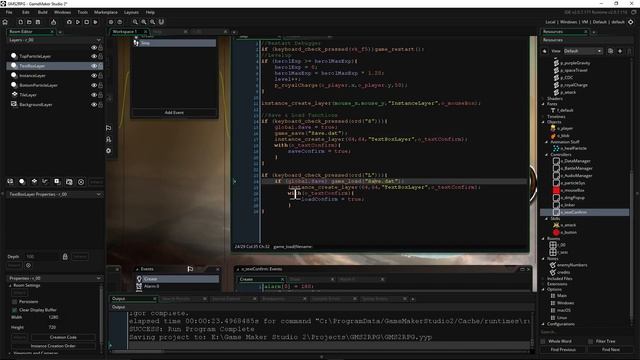Create new instance layer icon
Viewport: 640px width, 360px height.
[x=22, y=182]
